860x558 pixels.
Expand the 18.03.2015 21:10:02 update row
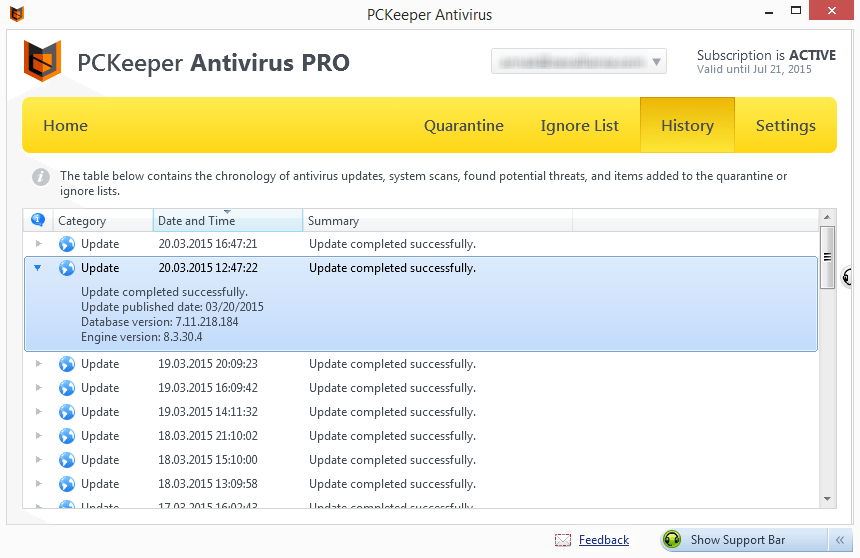coord(38,436)
